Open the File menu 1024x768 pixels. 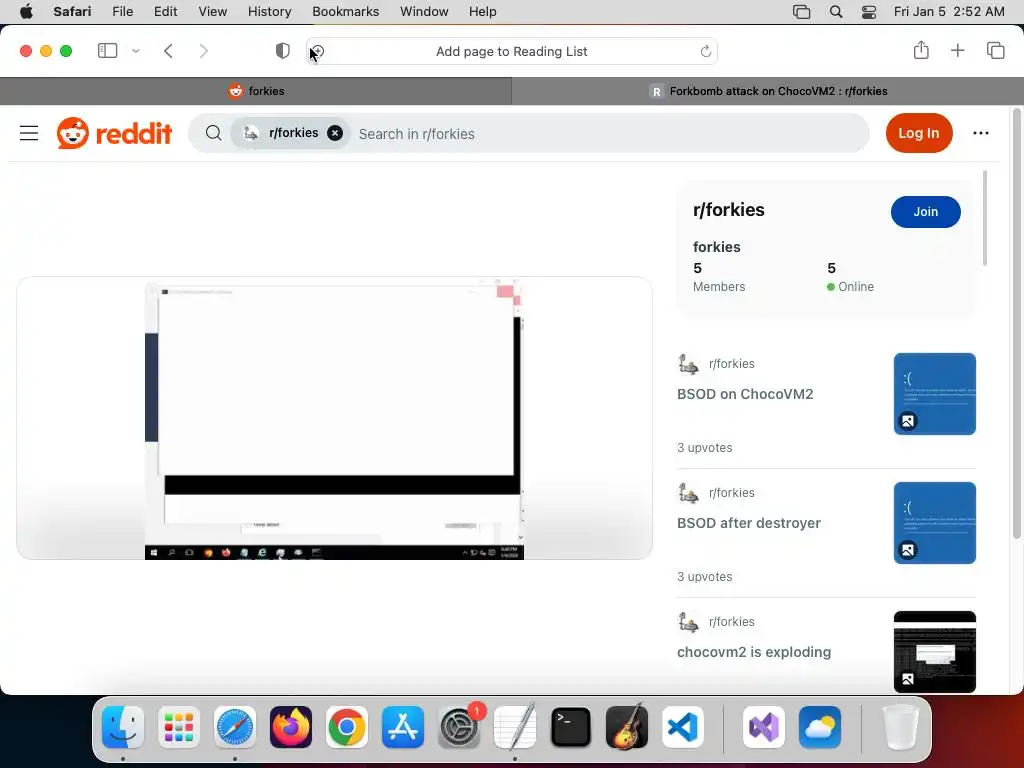(x=122, y=12)
